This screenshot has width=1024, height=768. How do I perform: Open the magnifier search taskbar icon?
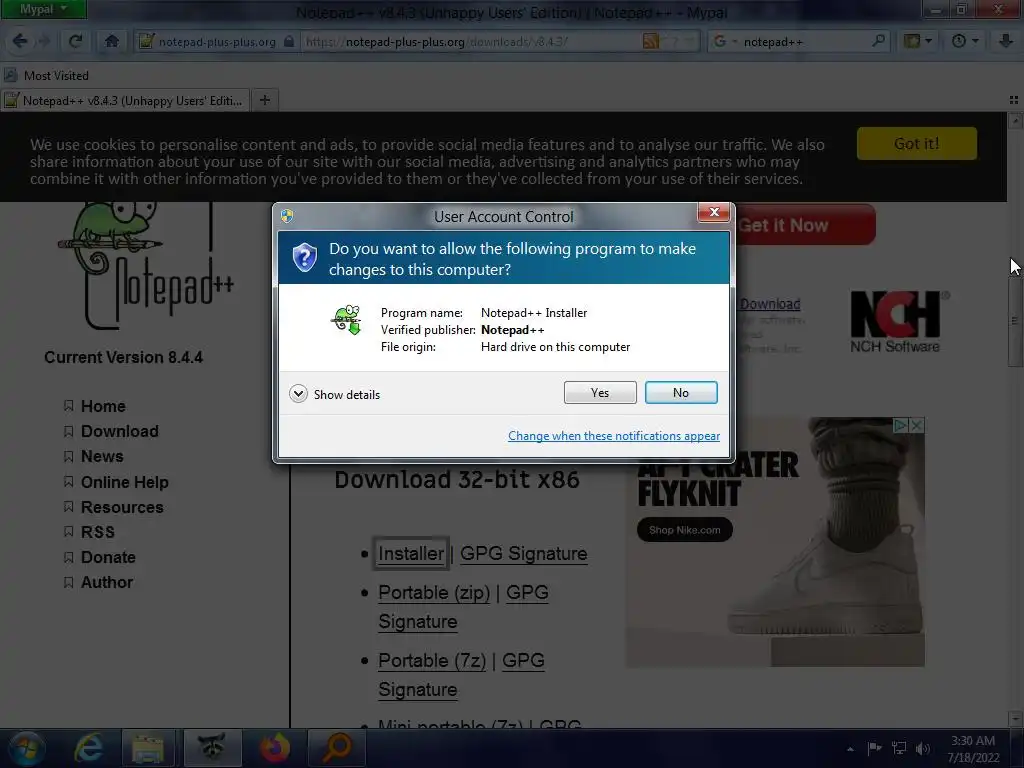337,748
